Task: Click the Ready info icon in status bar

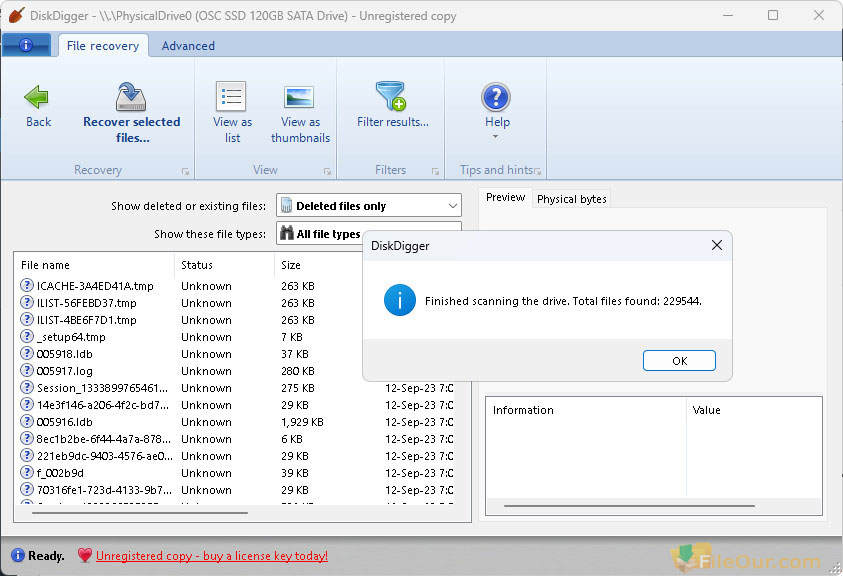Action: click(18, 555)
